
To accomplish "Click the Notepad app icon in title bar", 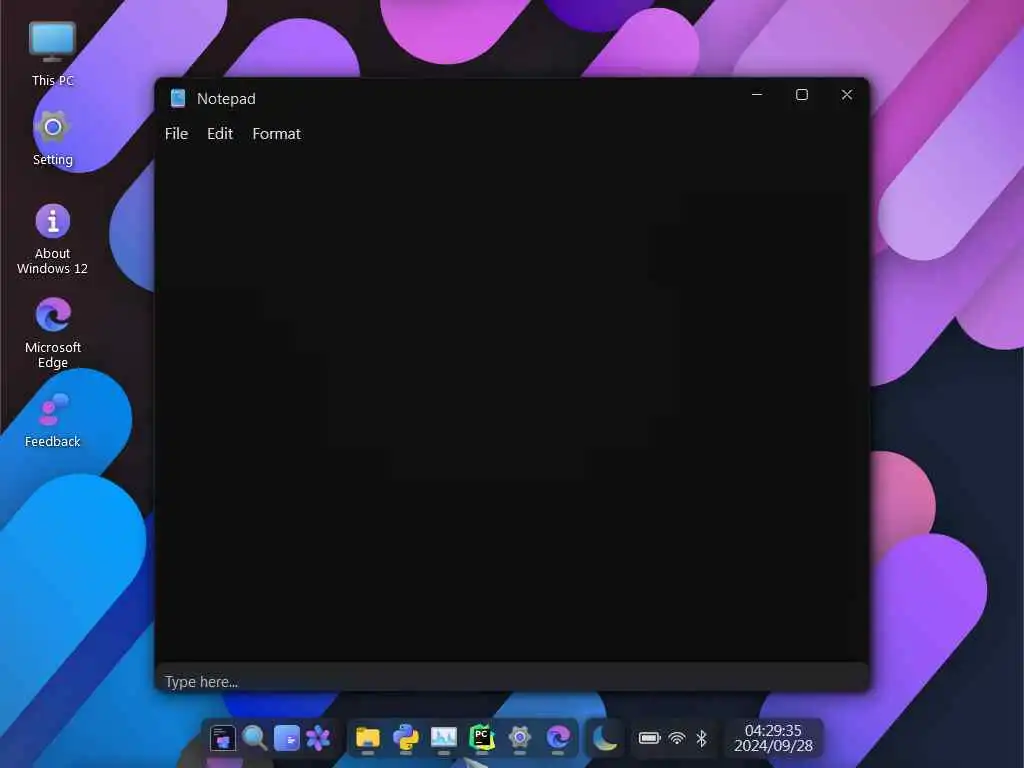I will pyautogui.click(x=178, y=98).
